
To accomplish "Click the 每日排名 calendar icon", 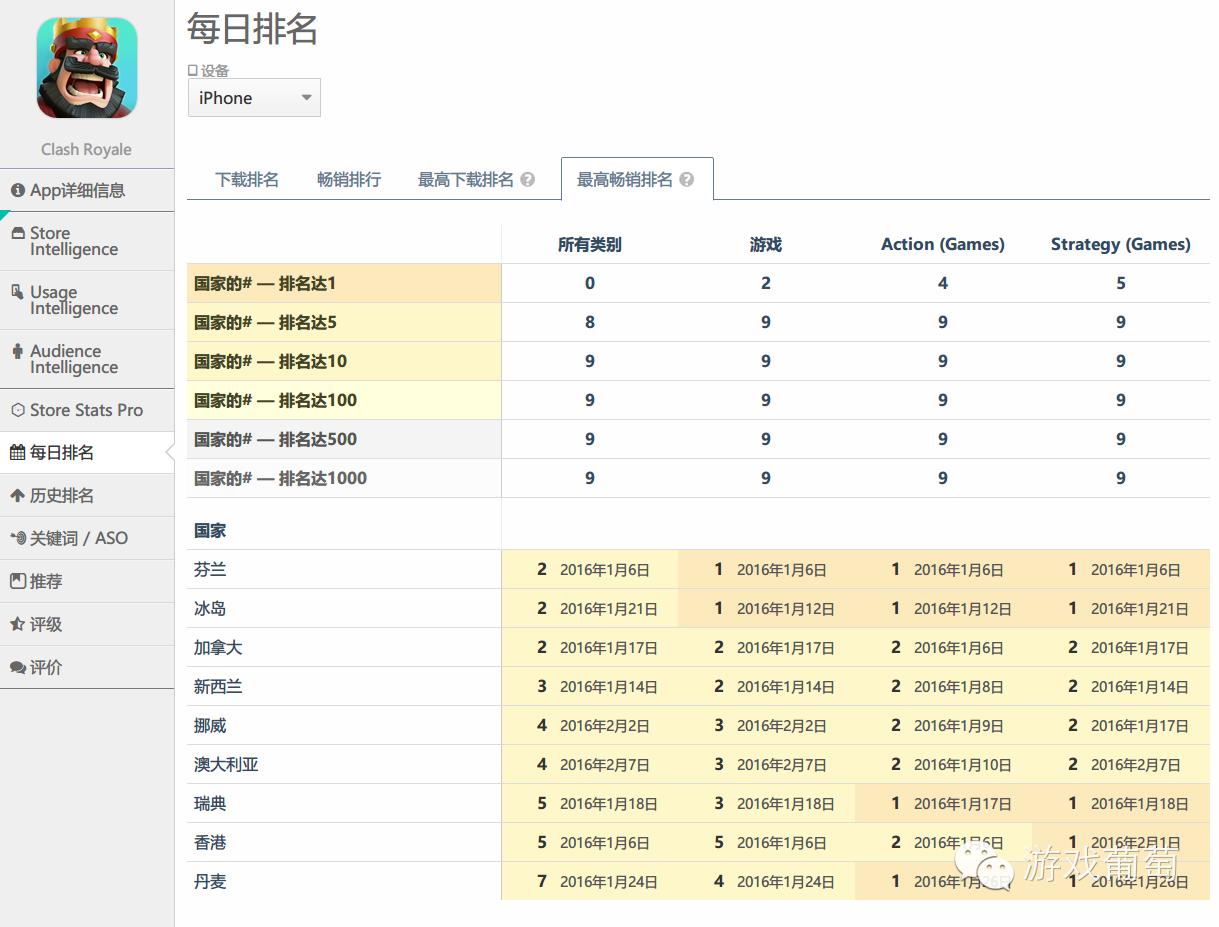I will [x=17, y=452].
